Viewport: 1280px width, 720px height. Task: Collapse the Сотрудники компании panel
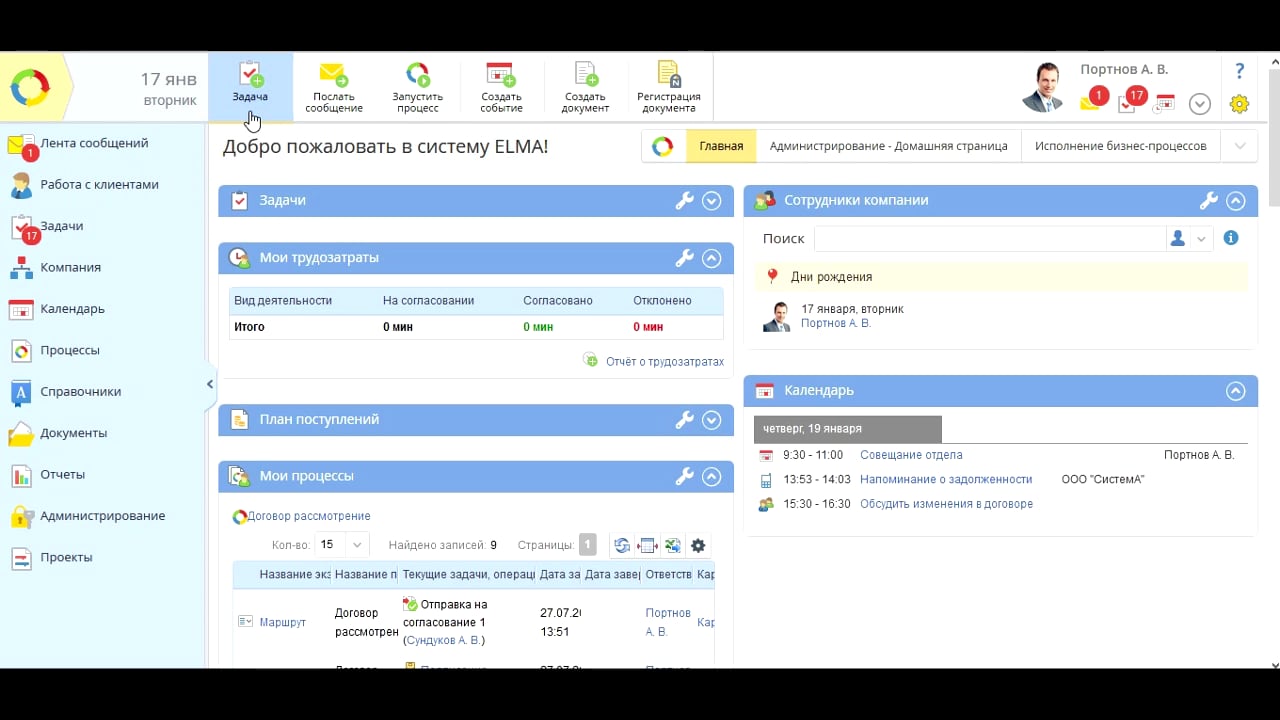point(1236,201)
